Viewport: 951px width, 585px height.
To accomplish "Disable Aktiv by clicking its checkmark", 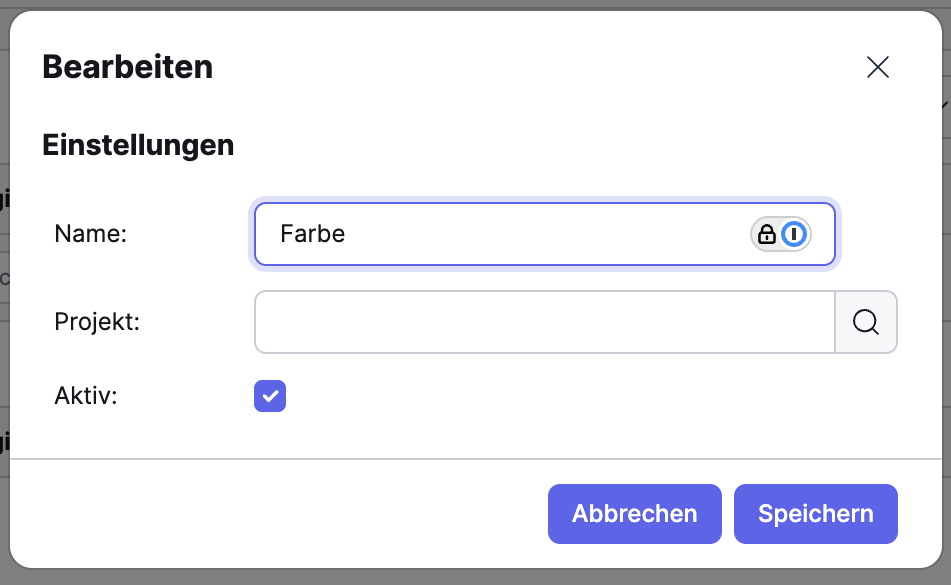I will pos(269,396).
